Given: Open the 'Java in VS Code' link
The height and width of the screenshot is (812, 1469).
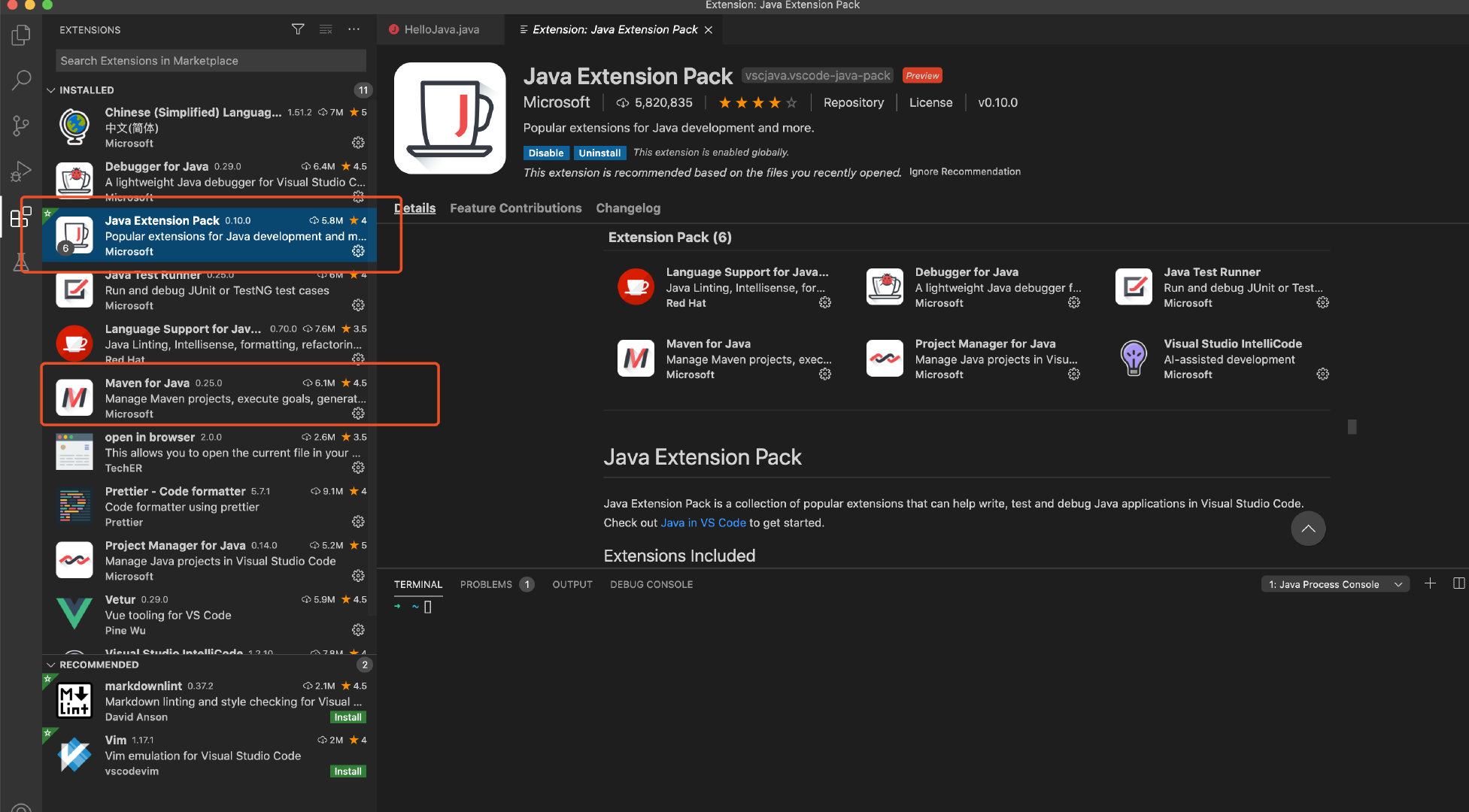Looking at the screenshot, I should (703, 523).
